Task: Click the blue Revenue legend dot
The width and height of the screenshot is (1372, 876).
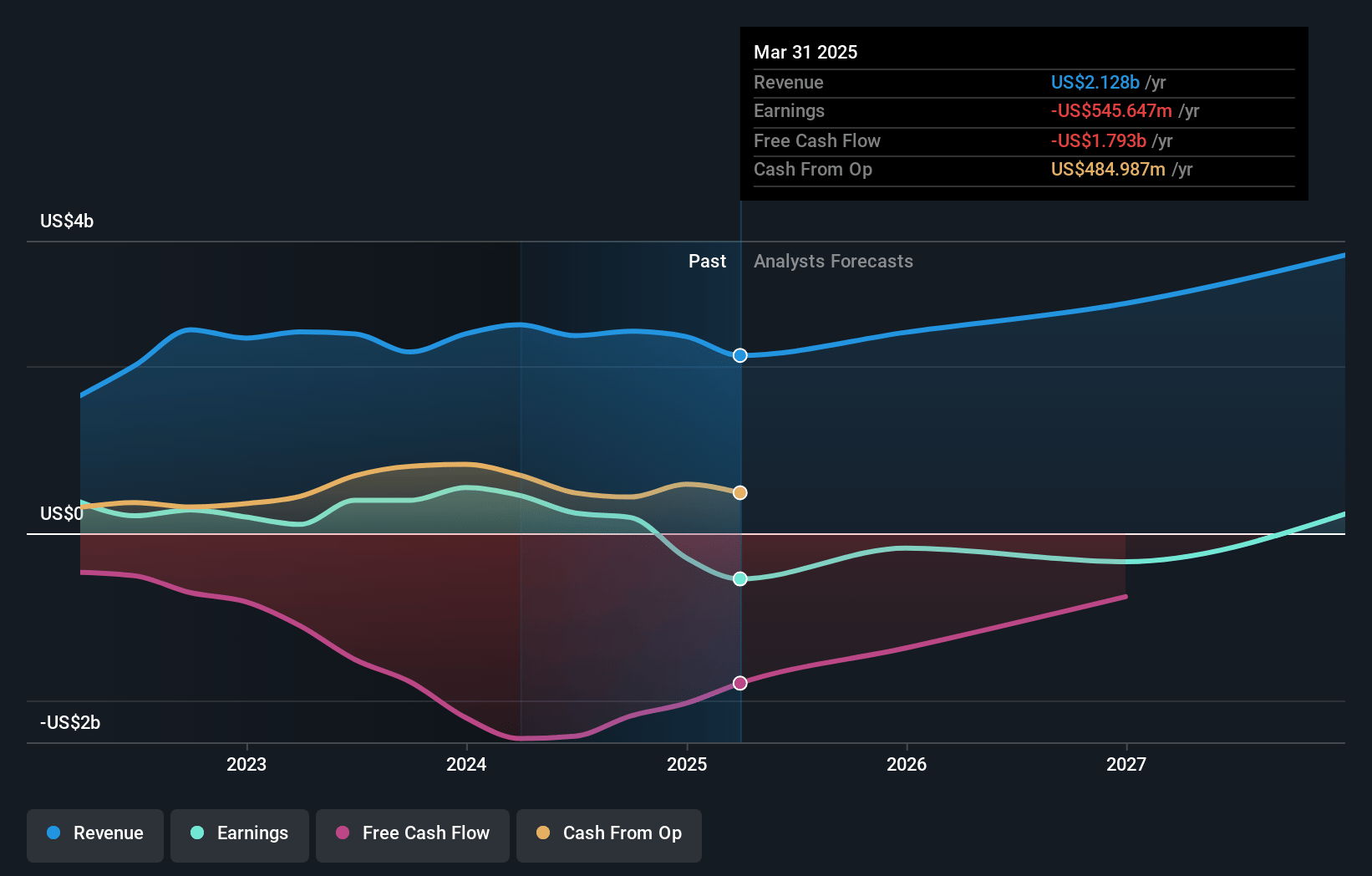Action: [53, 833]
